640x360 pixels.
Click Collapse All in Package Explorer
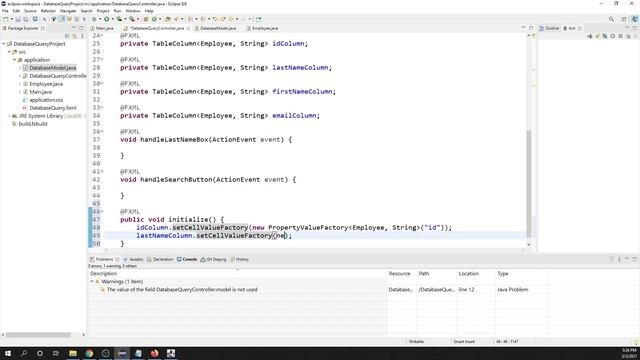(x=67, y=36)
